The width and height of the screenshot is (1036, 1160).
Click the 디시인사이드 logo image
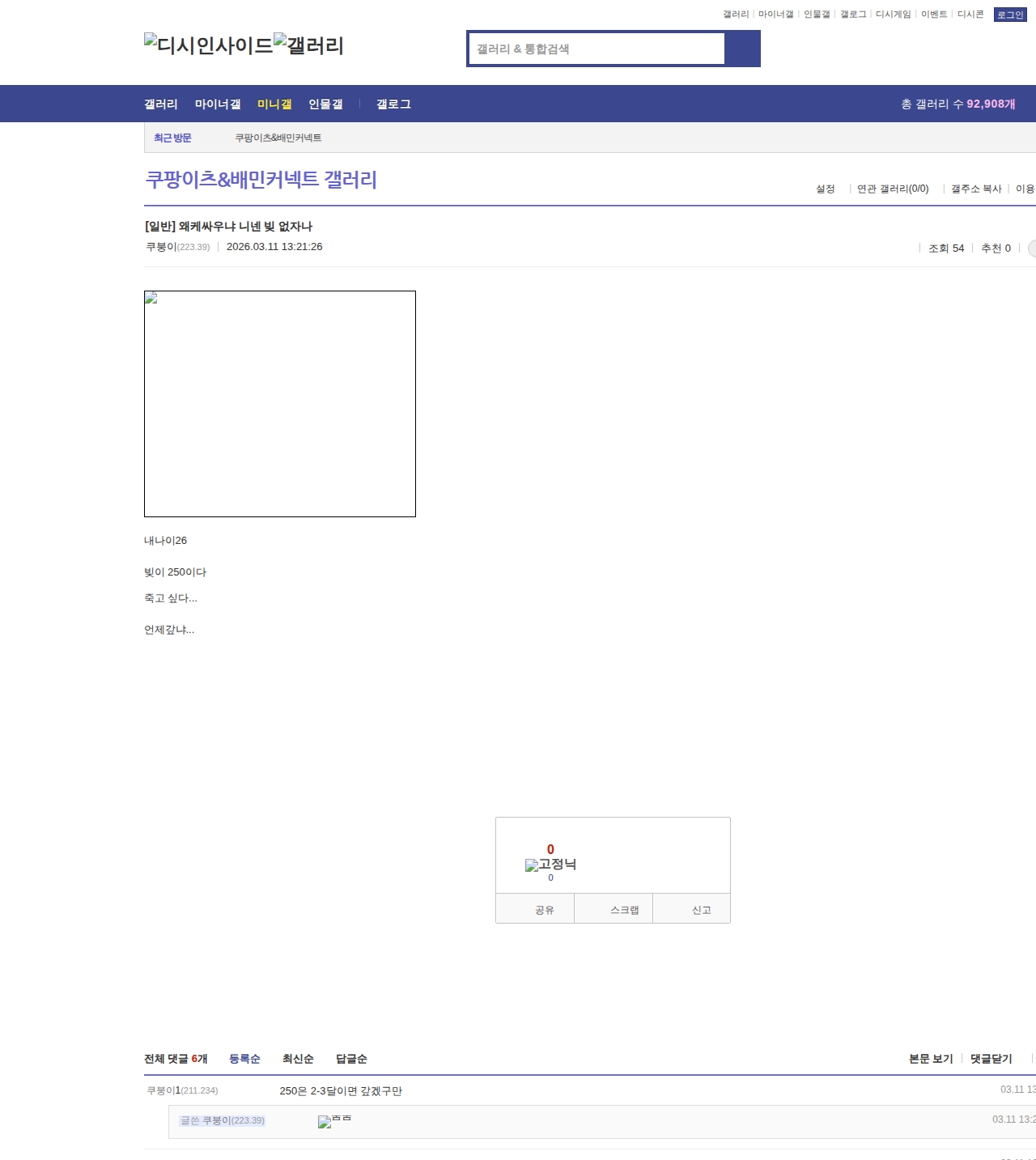click(209, 45)
